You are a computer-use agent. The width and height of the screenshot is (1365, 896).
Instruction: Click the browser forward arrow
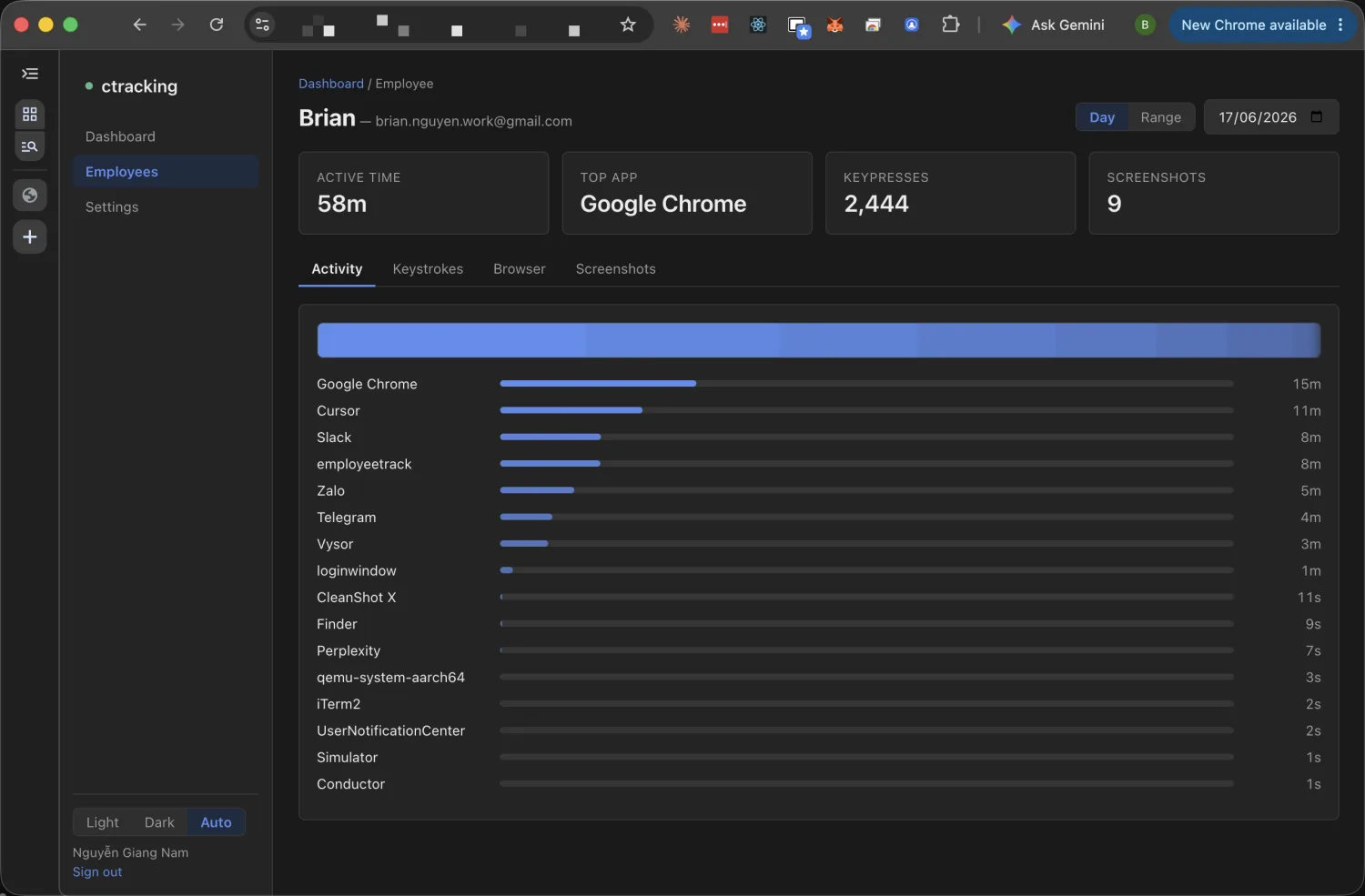coord(177,25)
